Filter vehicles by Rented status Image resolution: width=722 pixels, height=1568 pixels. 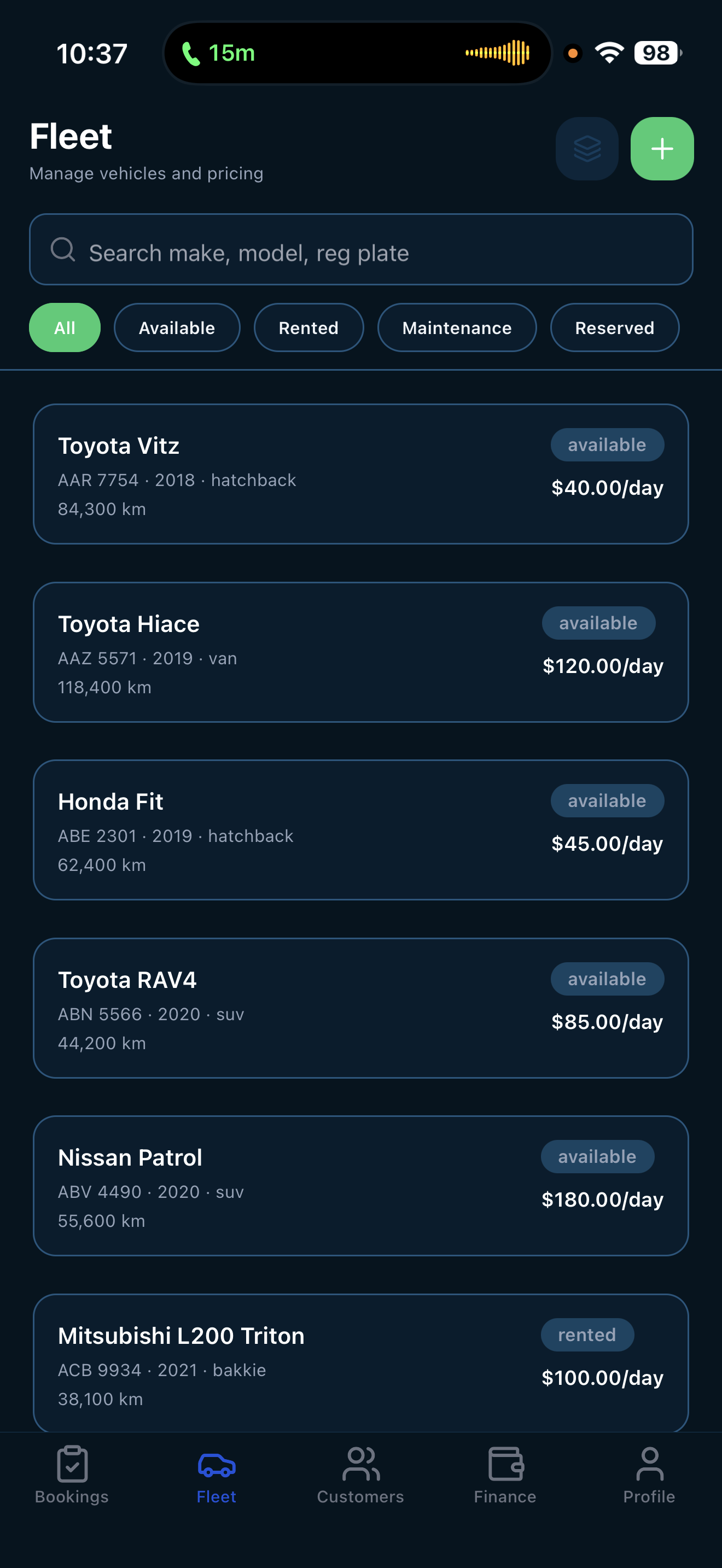tap(308, 327)
